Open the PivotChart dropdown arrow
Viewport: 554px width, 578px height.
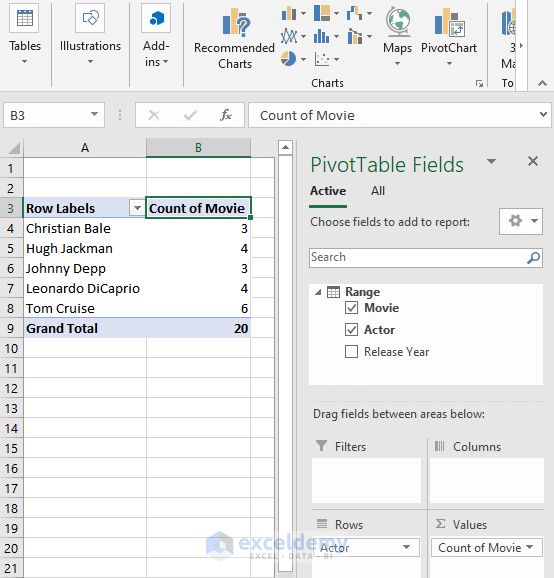click(449, 64)
